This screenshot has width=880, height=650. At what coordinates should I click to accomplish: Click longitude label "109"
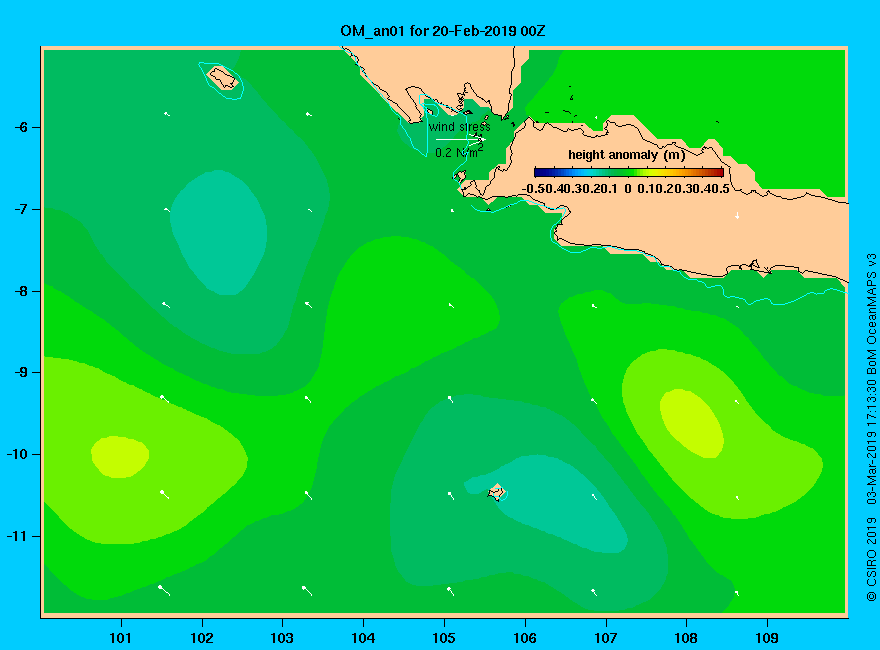coord(767,638)
